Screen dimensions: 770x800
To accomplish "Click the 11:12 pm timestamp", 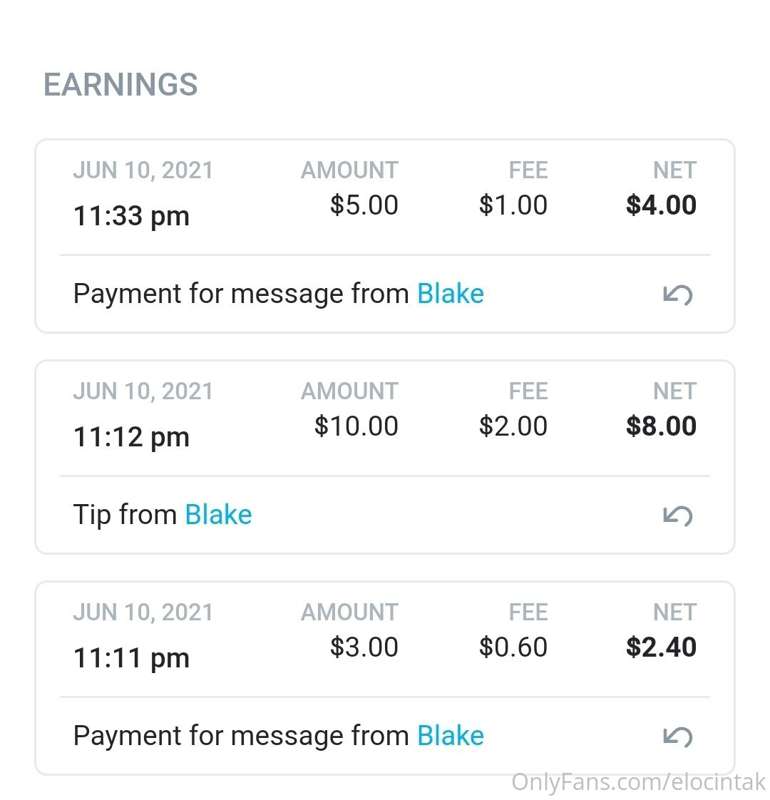I will coord(131,437).
